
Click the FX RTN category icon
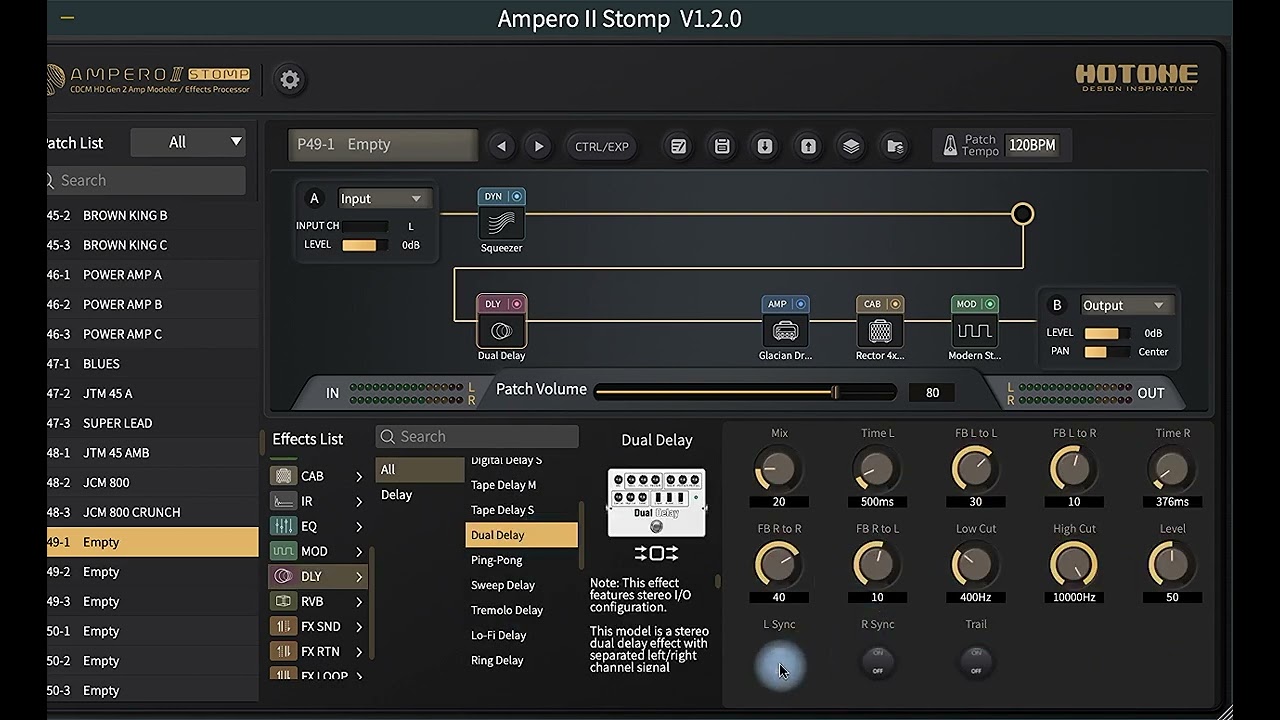click(284, 651)
